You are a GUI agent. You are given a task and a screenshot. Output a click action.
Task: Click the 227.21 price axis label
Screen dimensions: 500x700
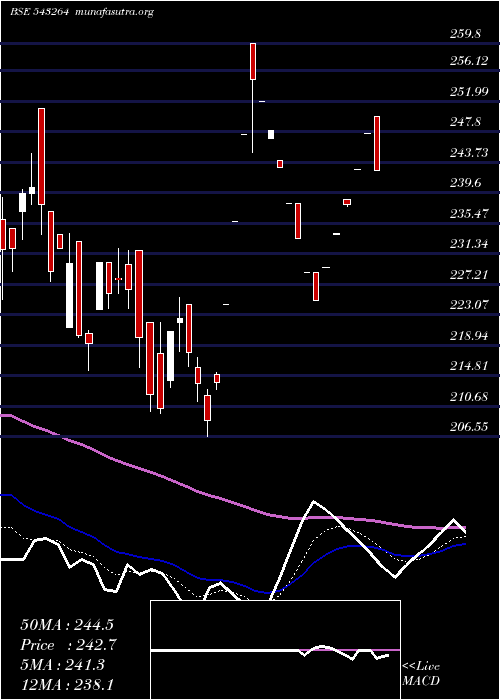coord(469,275)
